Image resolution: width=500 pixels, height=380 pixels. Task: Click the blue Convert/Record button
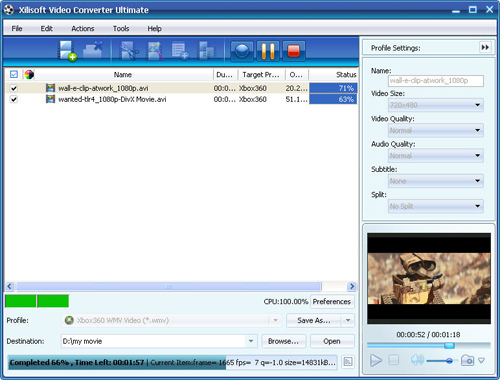pyautogui.click(x=242, y=51)
